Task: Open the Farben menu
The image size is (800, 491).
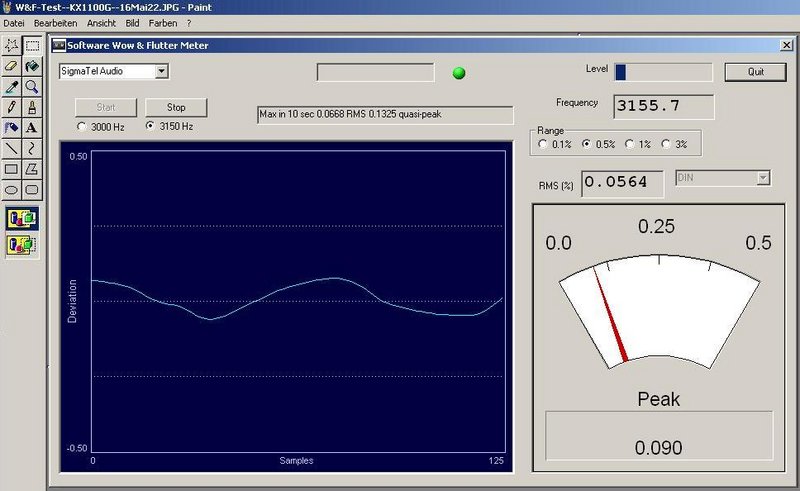Action: coord(163,23)
